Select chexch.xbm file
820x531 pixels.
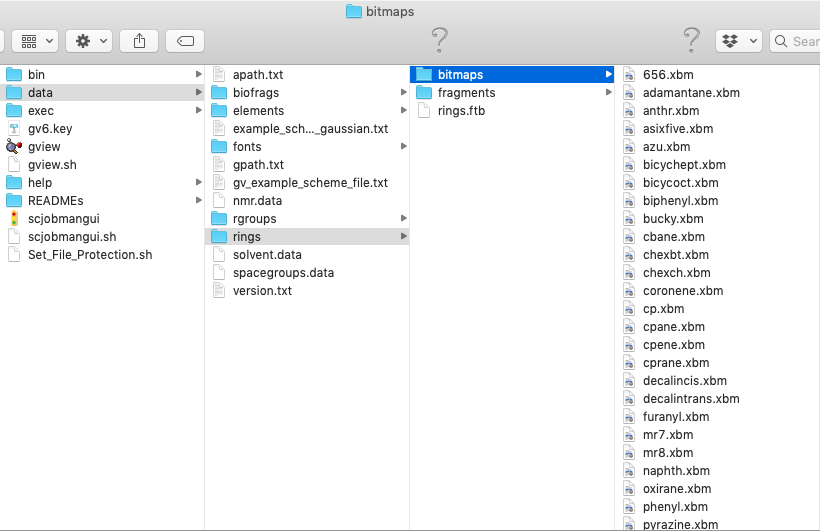[x=718, y=273]
